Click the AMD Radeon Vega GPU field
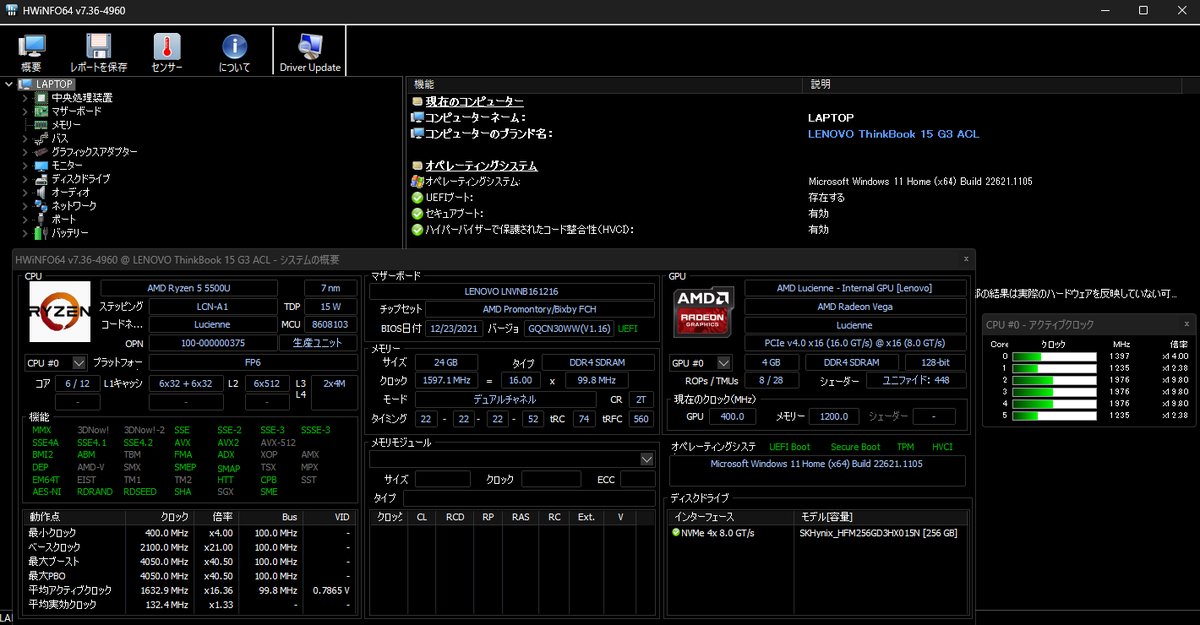Viewport: 1200px width, 625px height. click(854, 307)
